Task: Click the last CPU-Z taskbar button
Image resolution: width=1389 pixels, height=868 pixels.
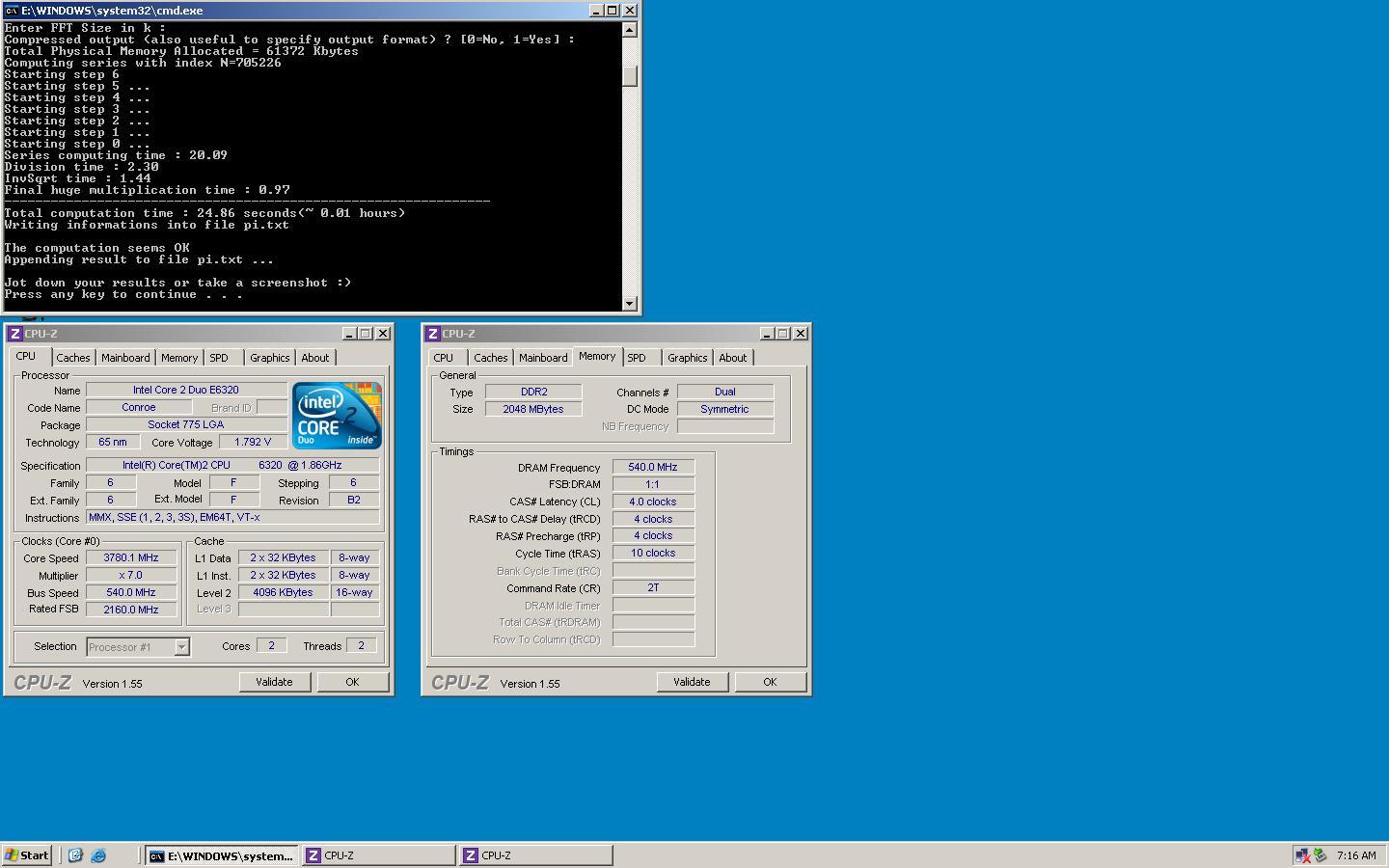Action: pyautogui.click(x=535, y=855)
